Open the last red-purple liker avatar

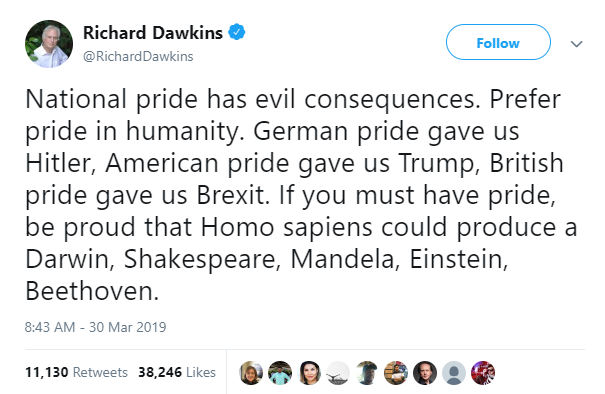(x=483, y=373)
